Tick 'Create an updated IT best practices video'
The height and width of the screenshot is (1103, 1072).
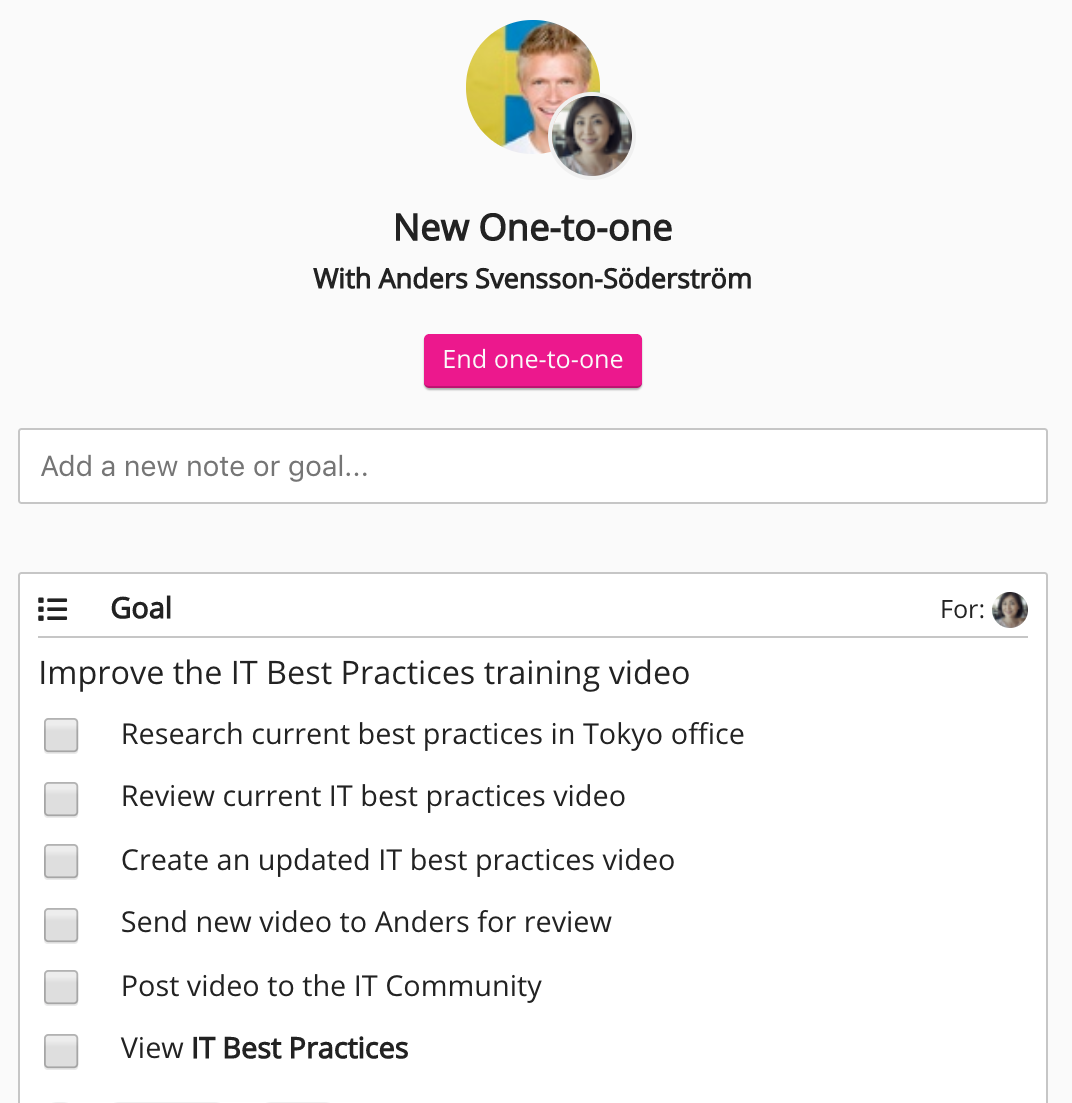[x=61, y=861]
